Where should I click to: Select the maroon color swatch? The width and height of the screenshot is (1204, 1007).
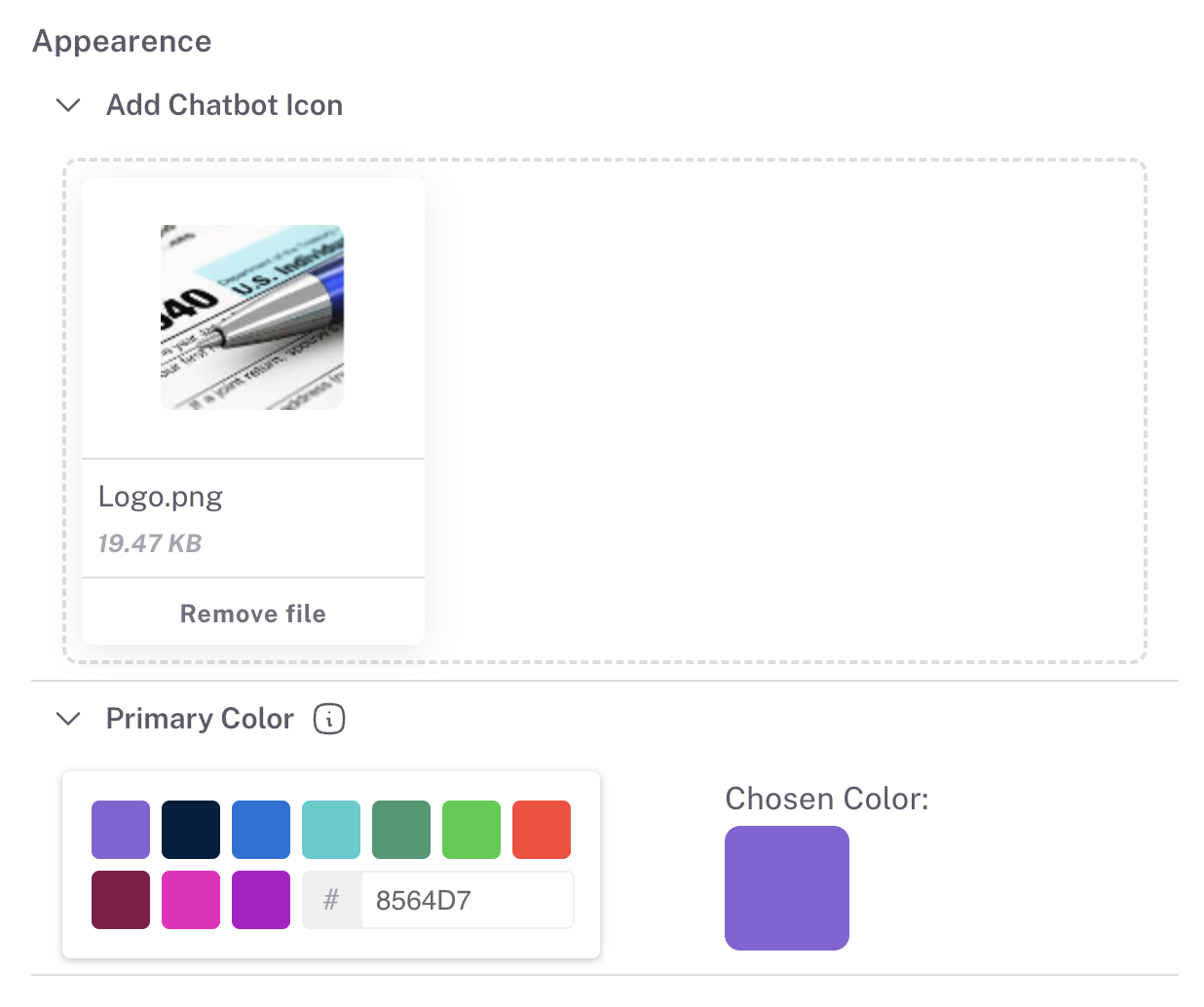tap(121, 900)
